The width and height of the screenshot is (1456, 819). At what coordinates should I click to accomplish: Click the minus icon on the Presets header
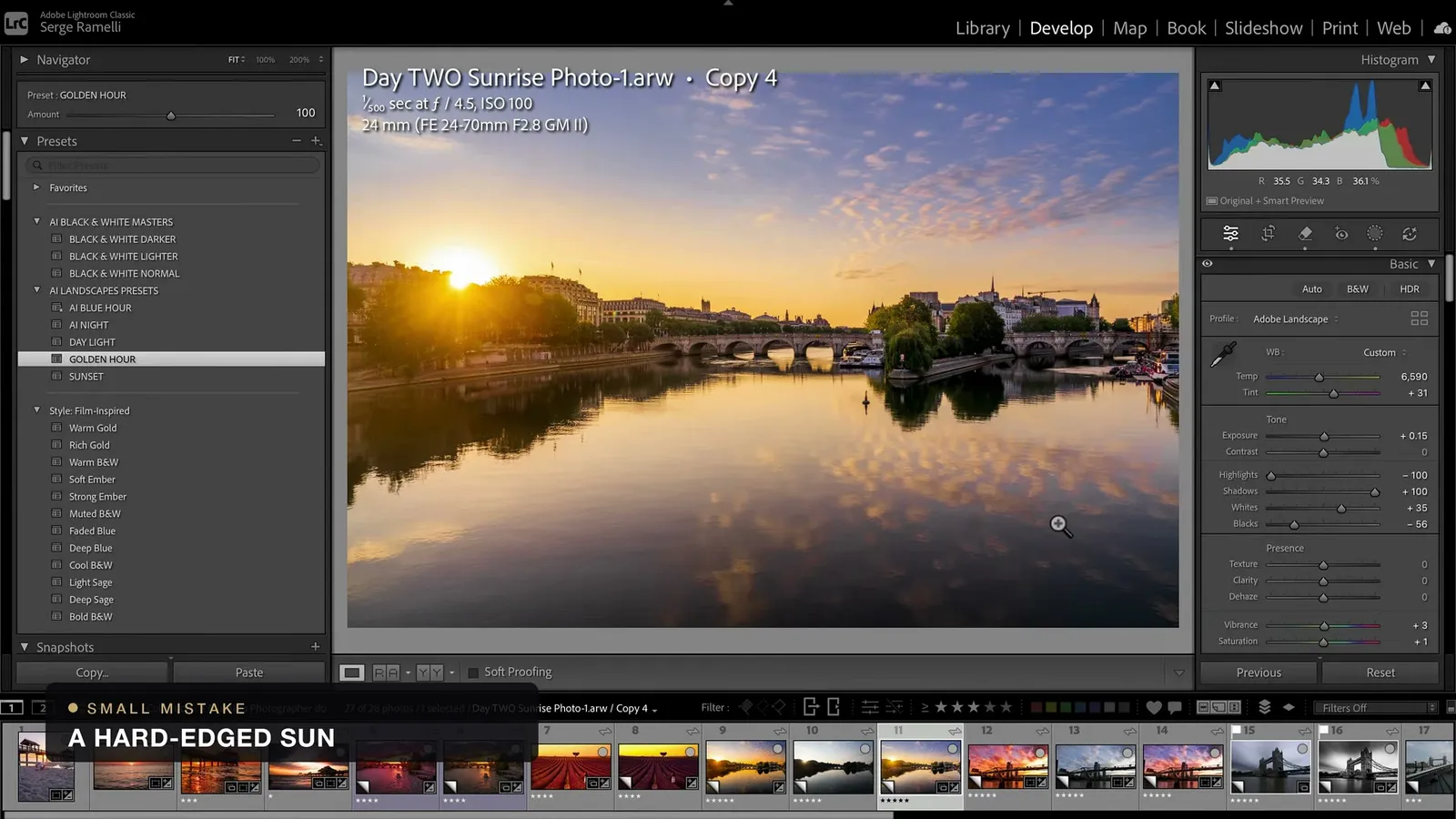coord(297,141)
